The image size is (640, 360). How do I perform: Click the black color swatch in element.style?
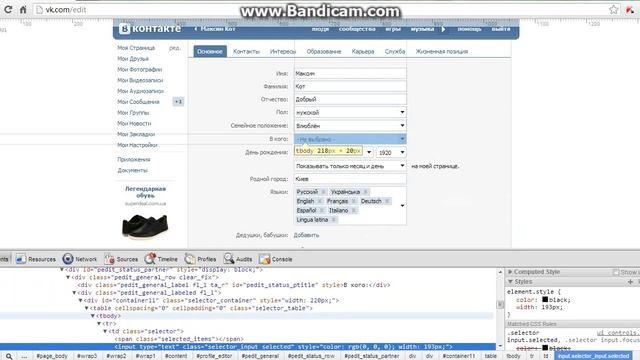point(545,300)
